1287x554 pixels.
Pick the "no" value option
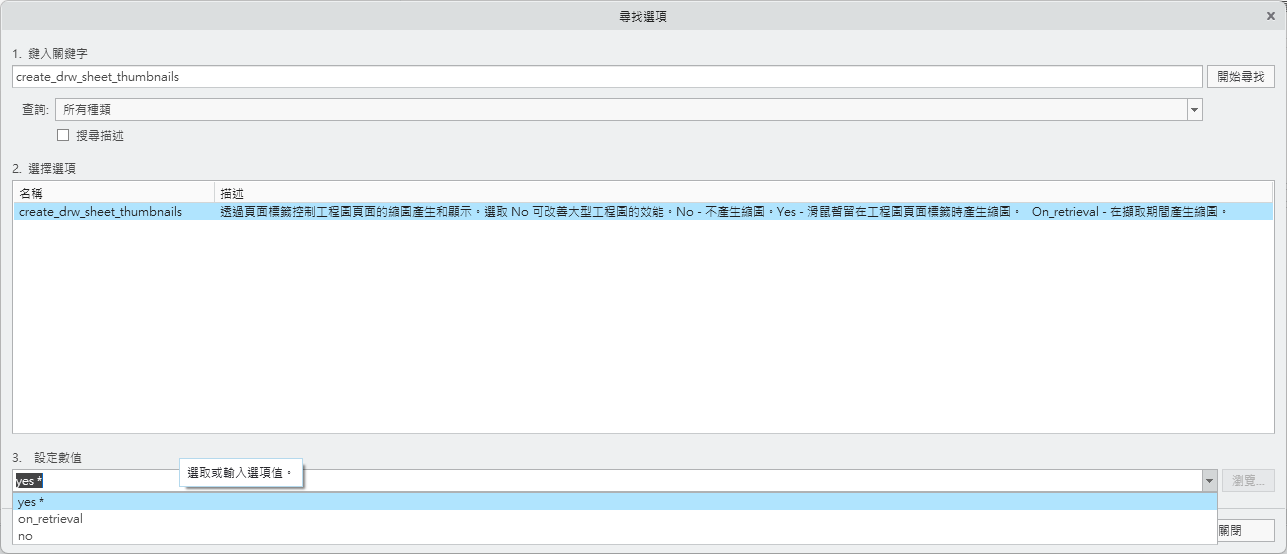(x=26, y=536)
